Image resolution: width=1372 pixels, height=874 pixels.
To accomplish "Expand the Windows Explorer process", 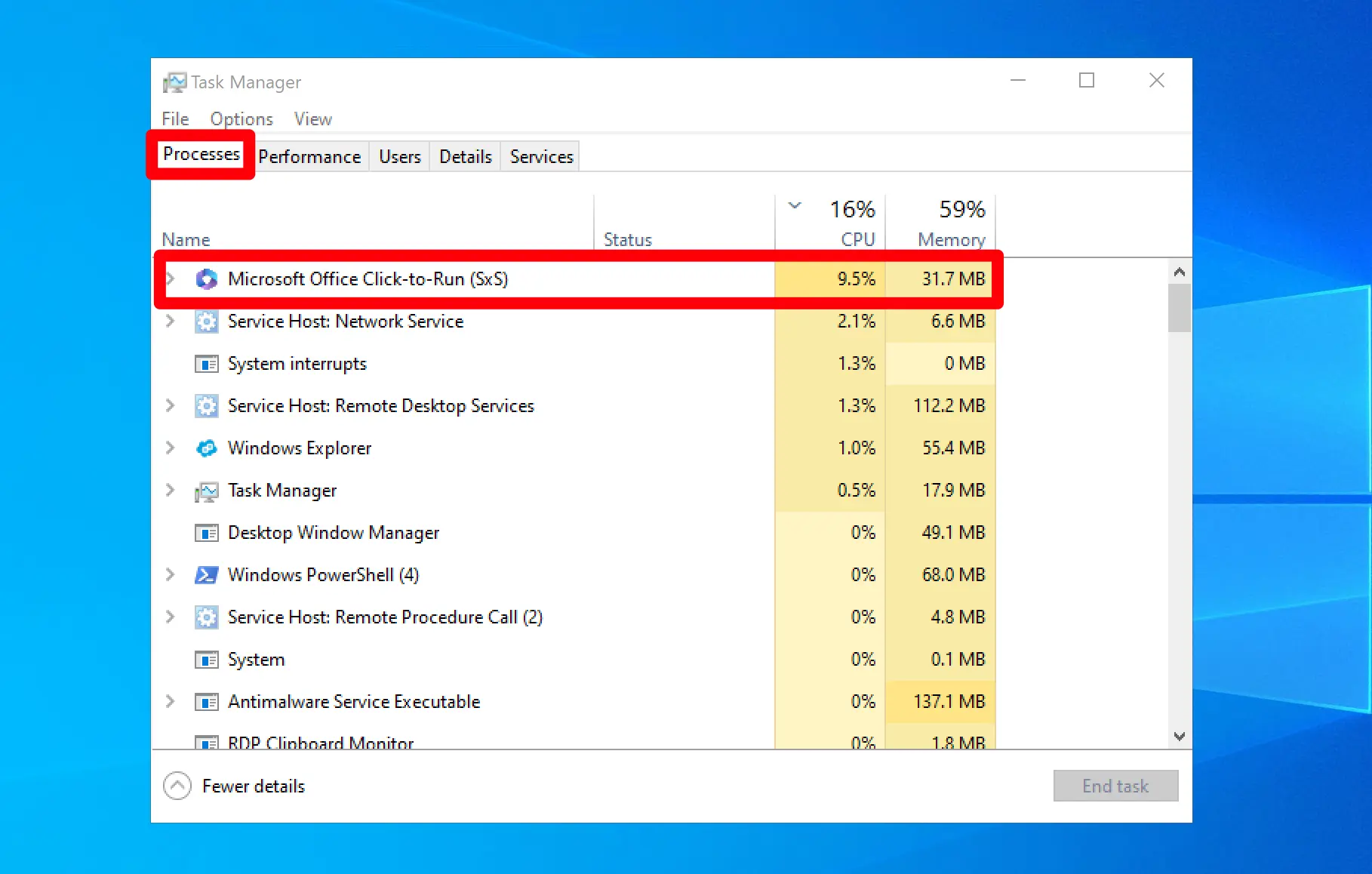I will 171,448.
